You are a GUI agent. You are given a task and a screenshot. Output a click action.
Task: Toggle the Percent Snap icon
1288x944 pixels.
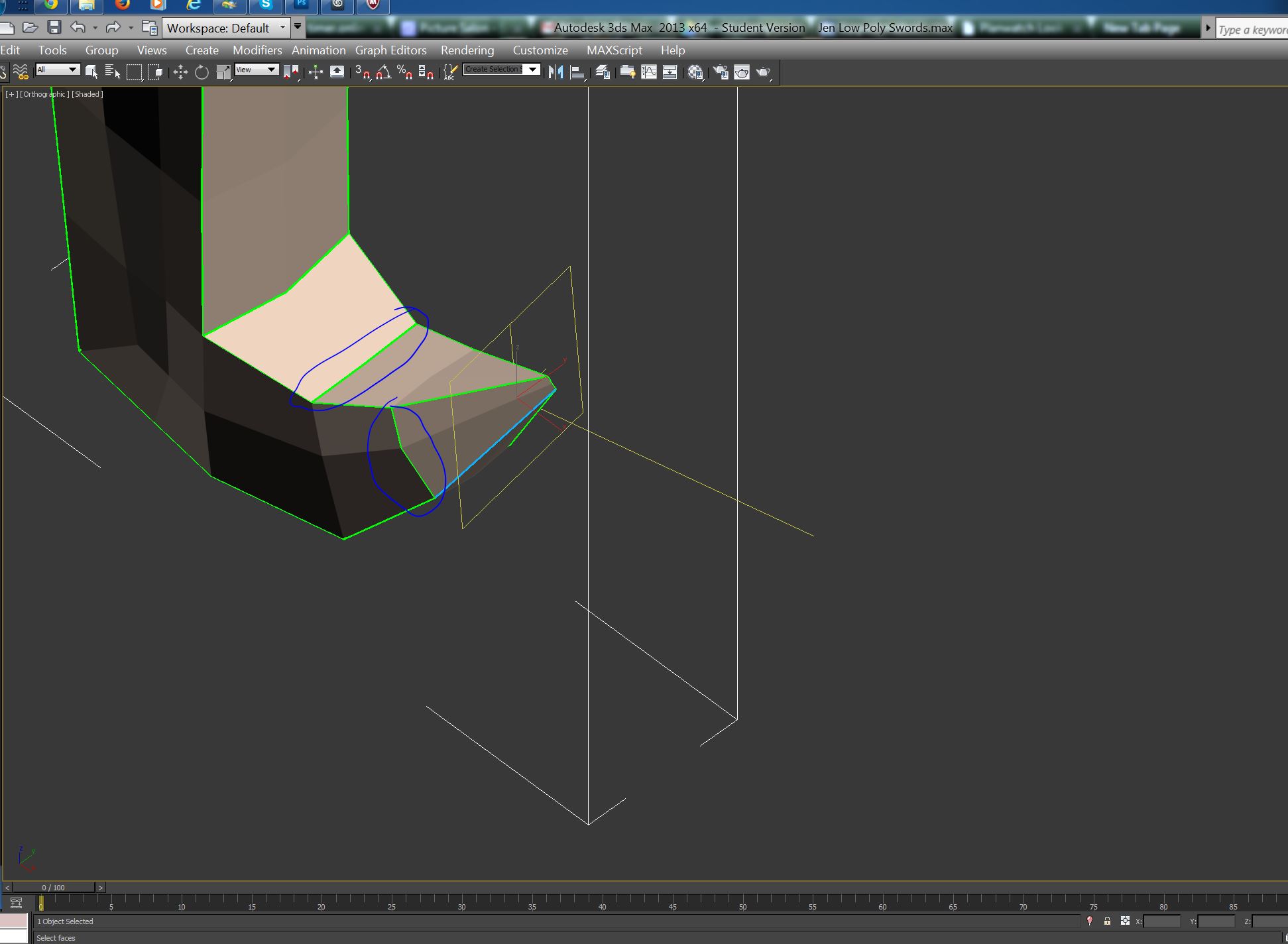[x=404, y=72]
